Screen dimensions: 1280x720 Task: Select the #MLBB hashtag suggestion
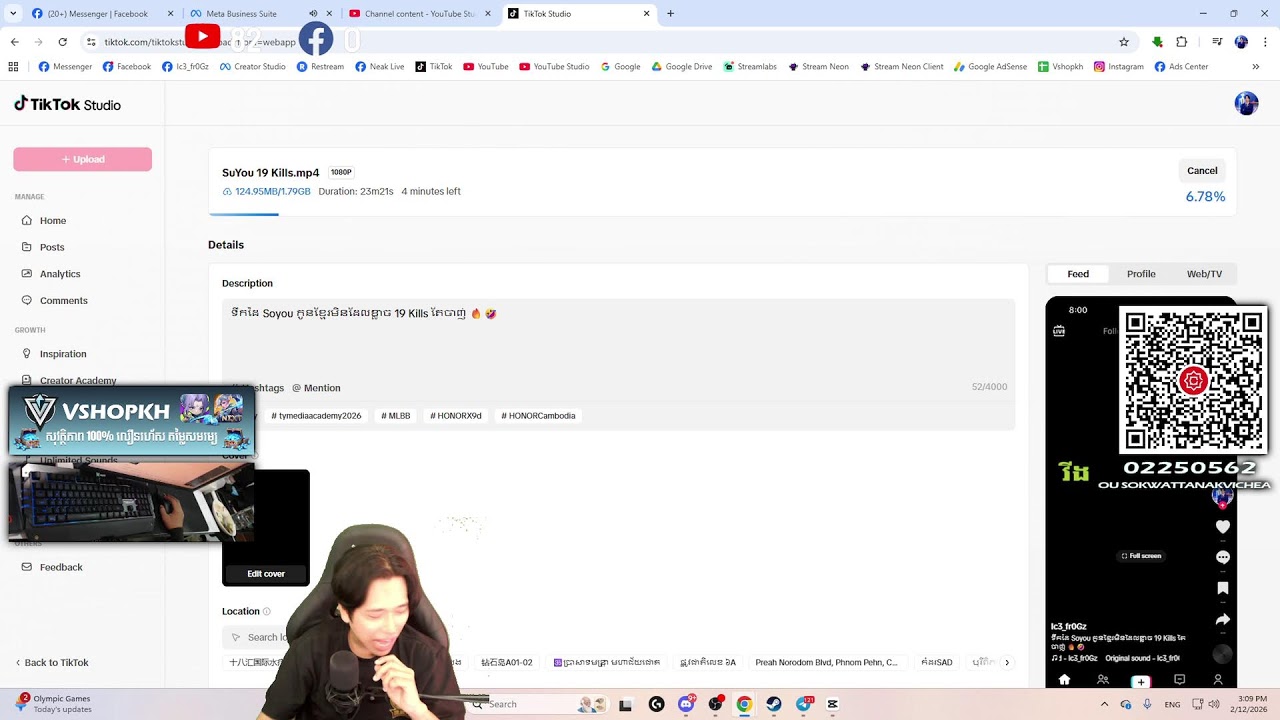pos(396,416)
